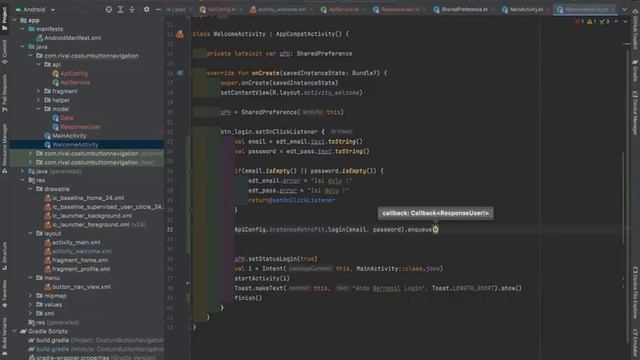Open the Device Manager tool window
Screen dimensions: 640x360
pos(635,112)
